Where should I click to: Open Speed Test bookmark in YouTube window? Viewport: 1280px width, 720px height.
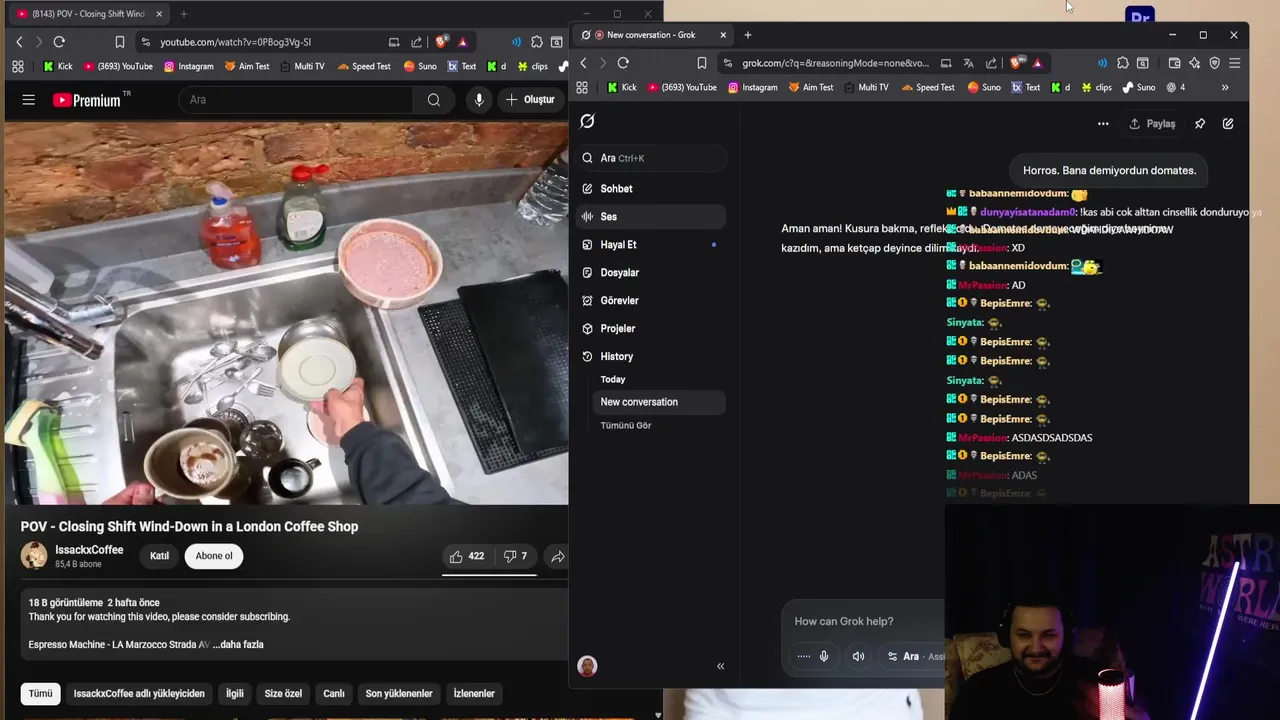click(x=365, y=67)
